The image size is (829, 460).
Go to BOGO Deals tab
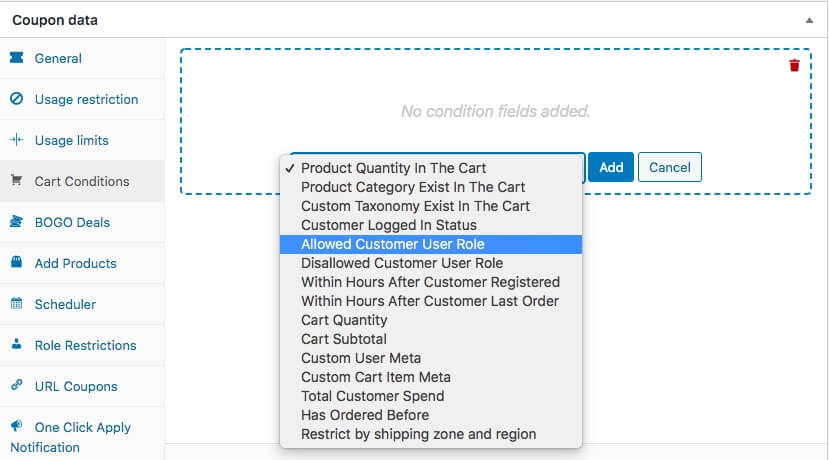pyautogui.click(x=82, y=222)
